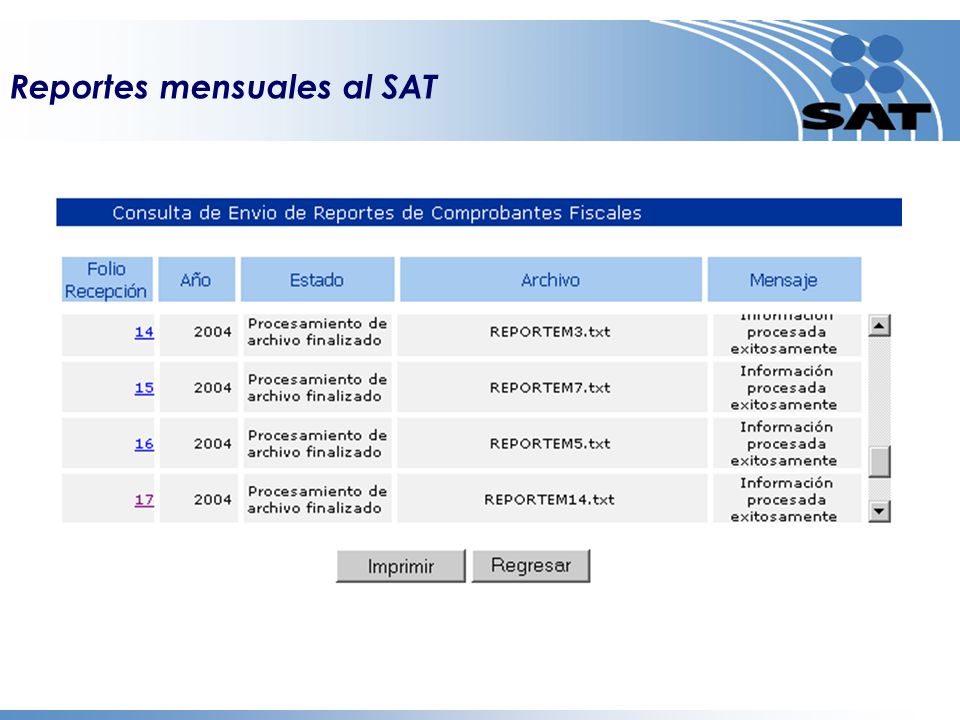The width and height of the screenshot is (960, 720).
Task: Open folio 14 receipt link
Action: [x=144, y=332]
